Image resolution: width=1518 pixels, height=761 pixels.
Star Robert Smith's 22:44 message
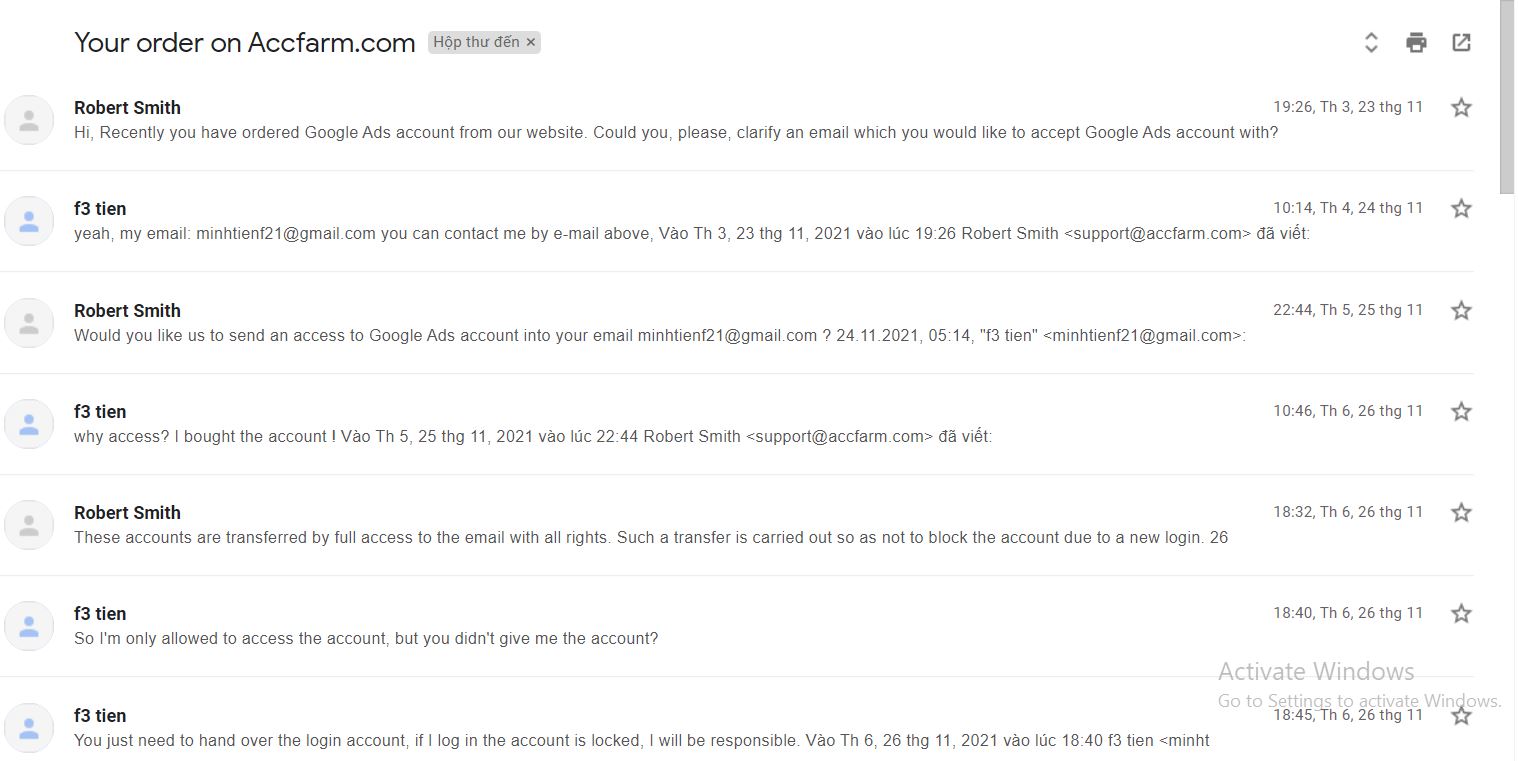[x=1461, y=310]
